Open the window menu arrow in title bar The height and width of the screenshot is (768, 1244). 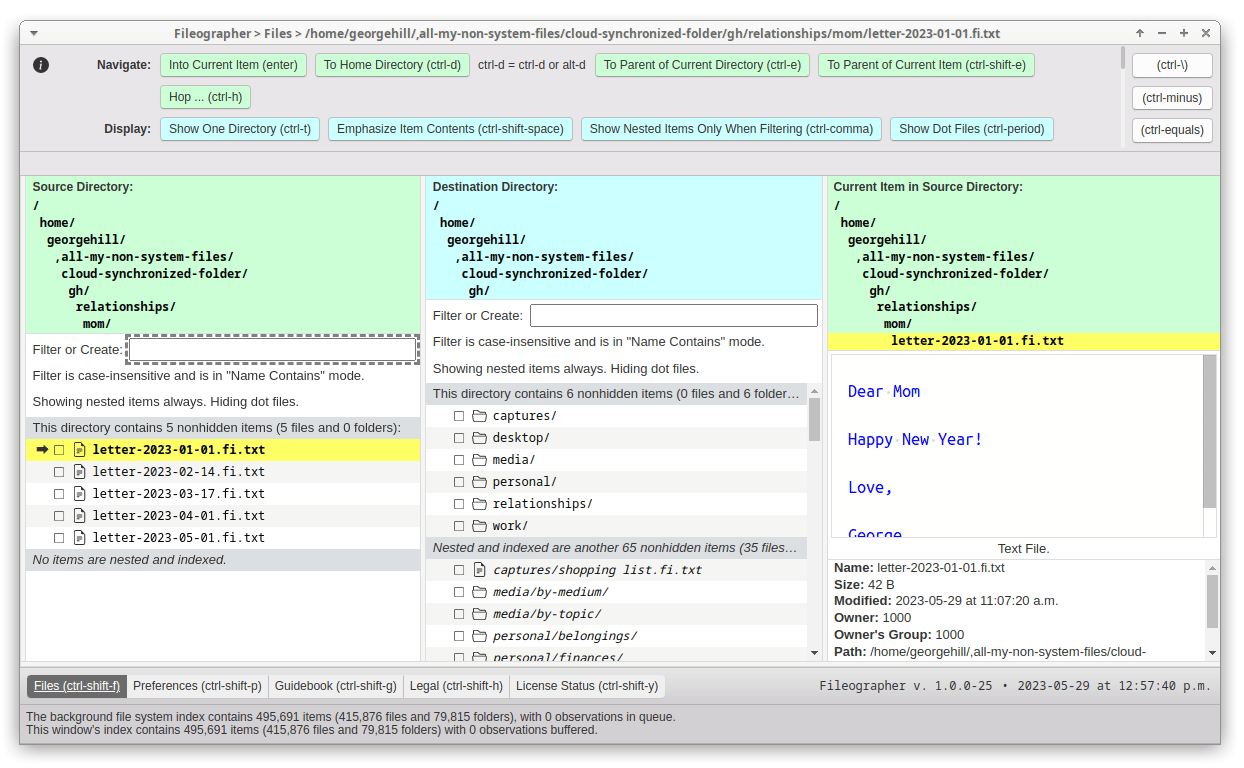(x=34, y=33)
